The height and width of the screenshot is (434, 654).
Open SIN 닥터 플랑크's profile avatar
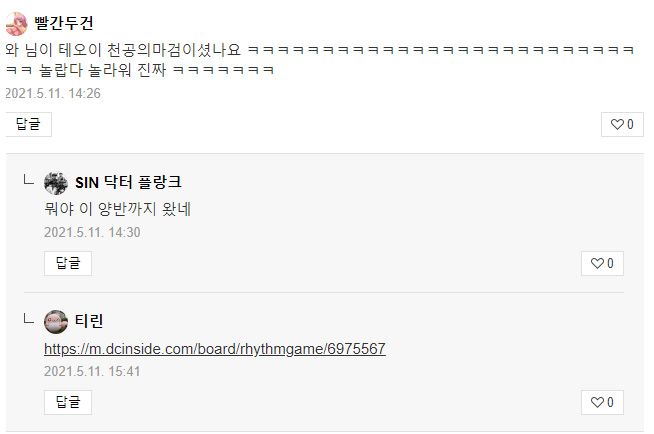56,183
